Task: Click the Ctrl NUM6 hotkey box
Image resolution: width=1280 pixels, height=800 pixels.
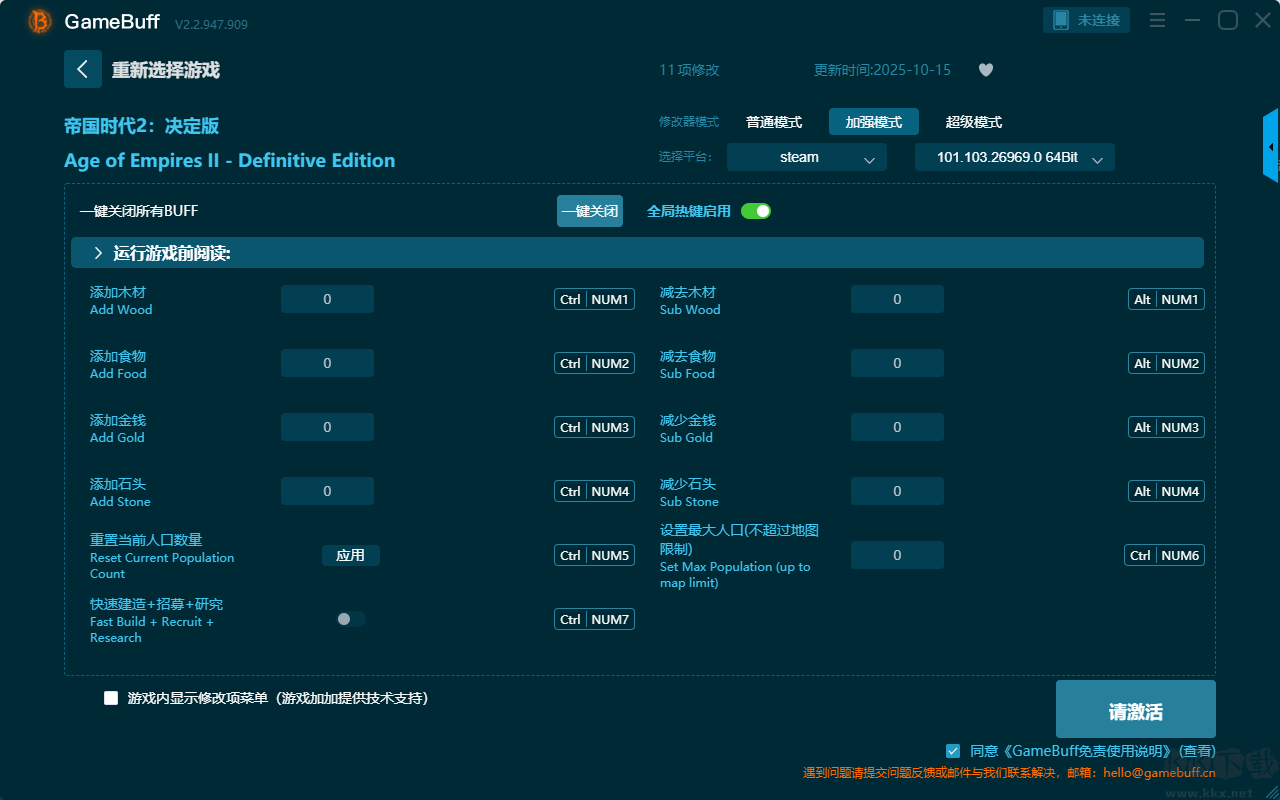Action: pos(1164,555)
